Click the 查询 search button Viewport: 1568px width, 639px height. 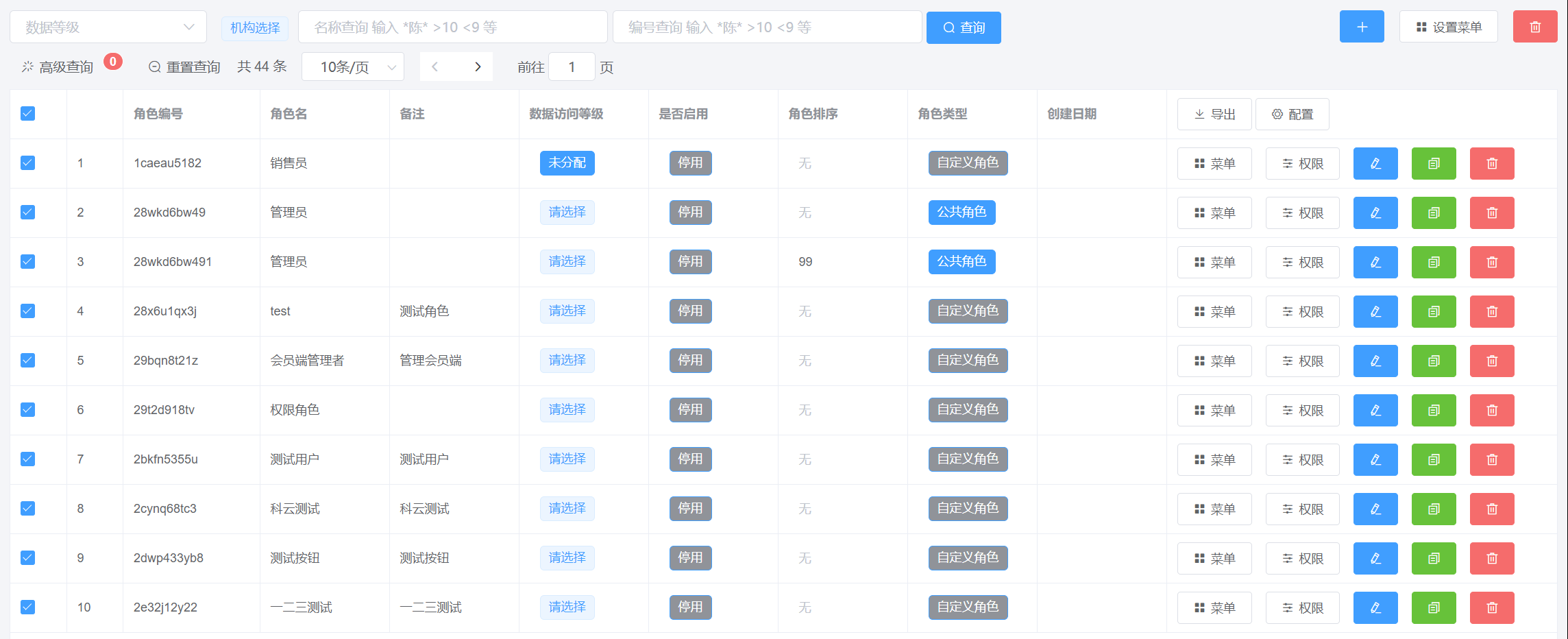(963, 27)
